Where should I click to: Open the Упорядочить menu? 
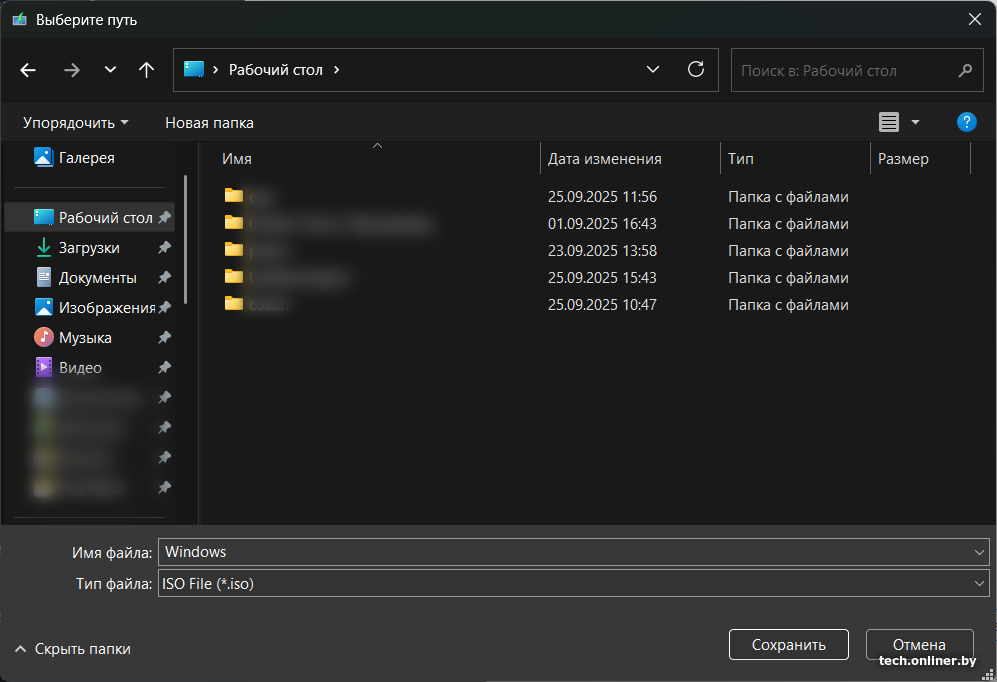click(76, 123)
